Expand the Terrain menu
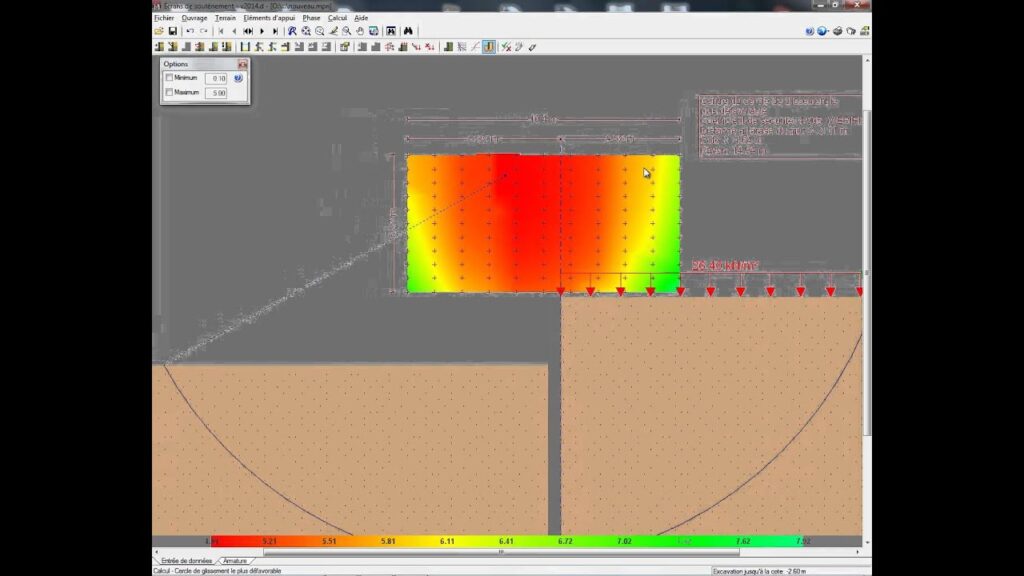 [225, 18]
